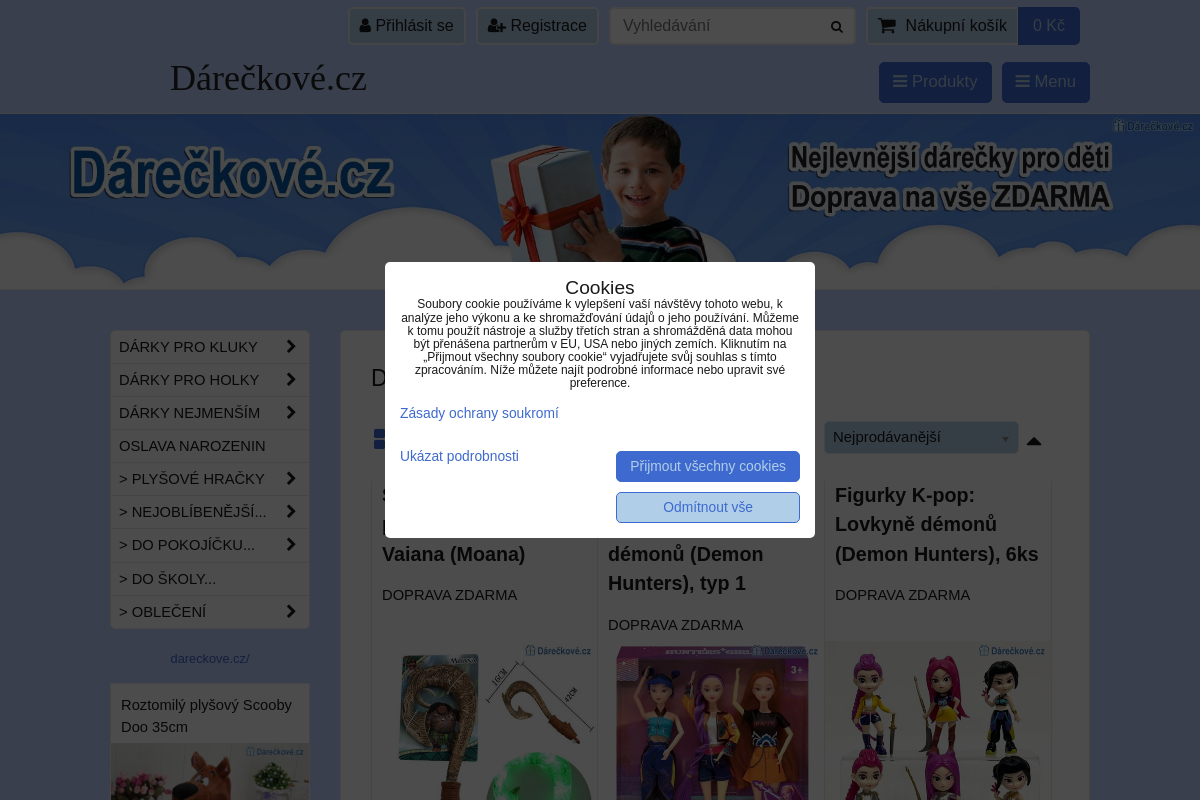Image resolution: width=1200 pixels, height=800 pixels.
Task: Show cookie details via Ukázat podrobnosti
Action: tap(459, 456)
